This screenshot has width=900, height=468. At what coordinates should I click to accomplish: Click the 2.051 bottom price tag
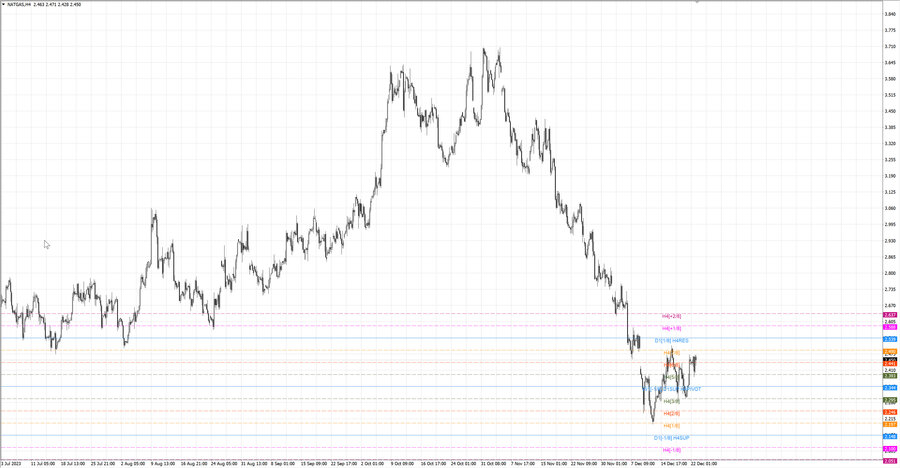(890, 461)
